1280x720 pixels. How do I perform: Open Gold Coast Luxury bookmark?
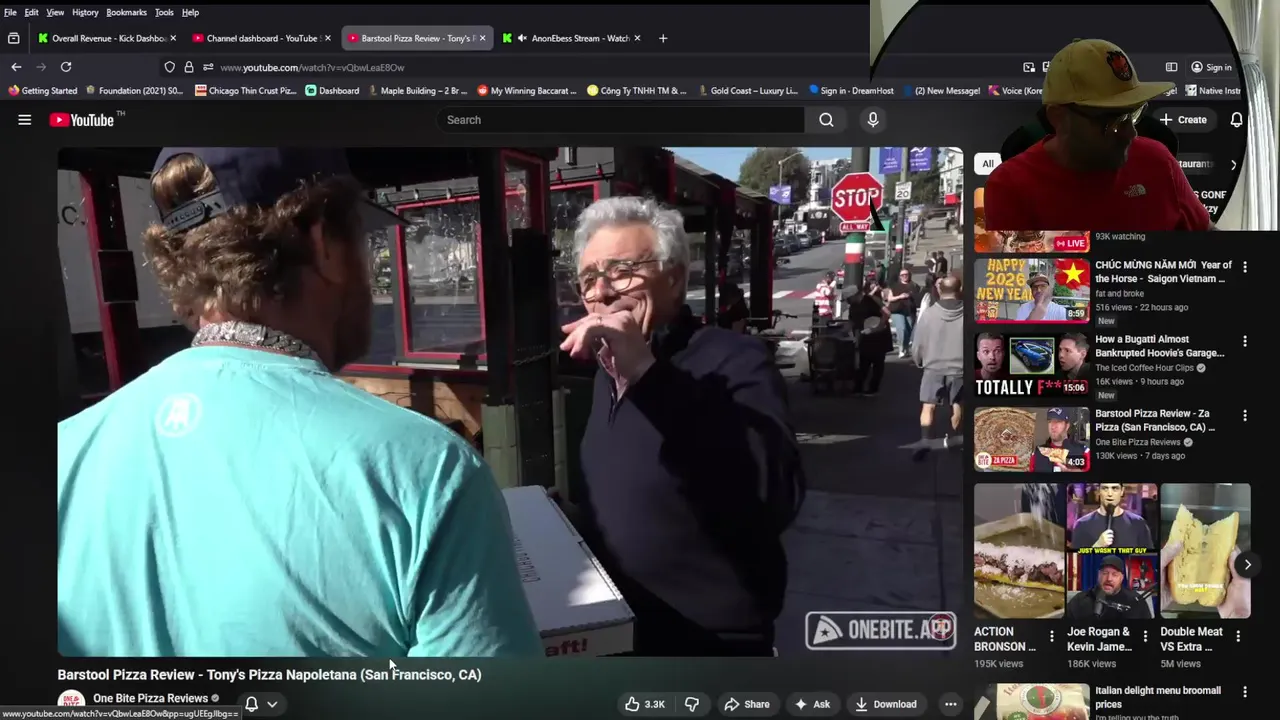point(748,90)
